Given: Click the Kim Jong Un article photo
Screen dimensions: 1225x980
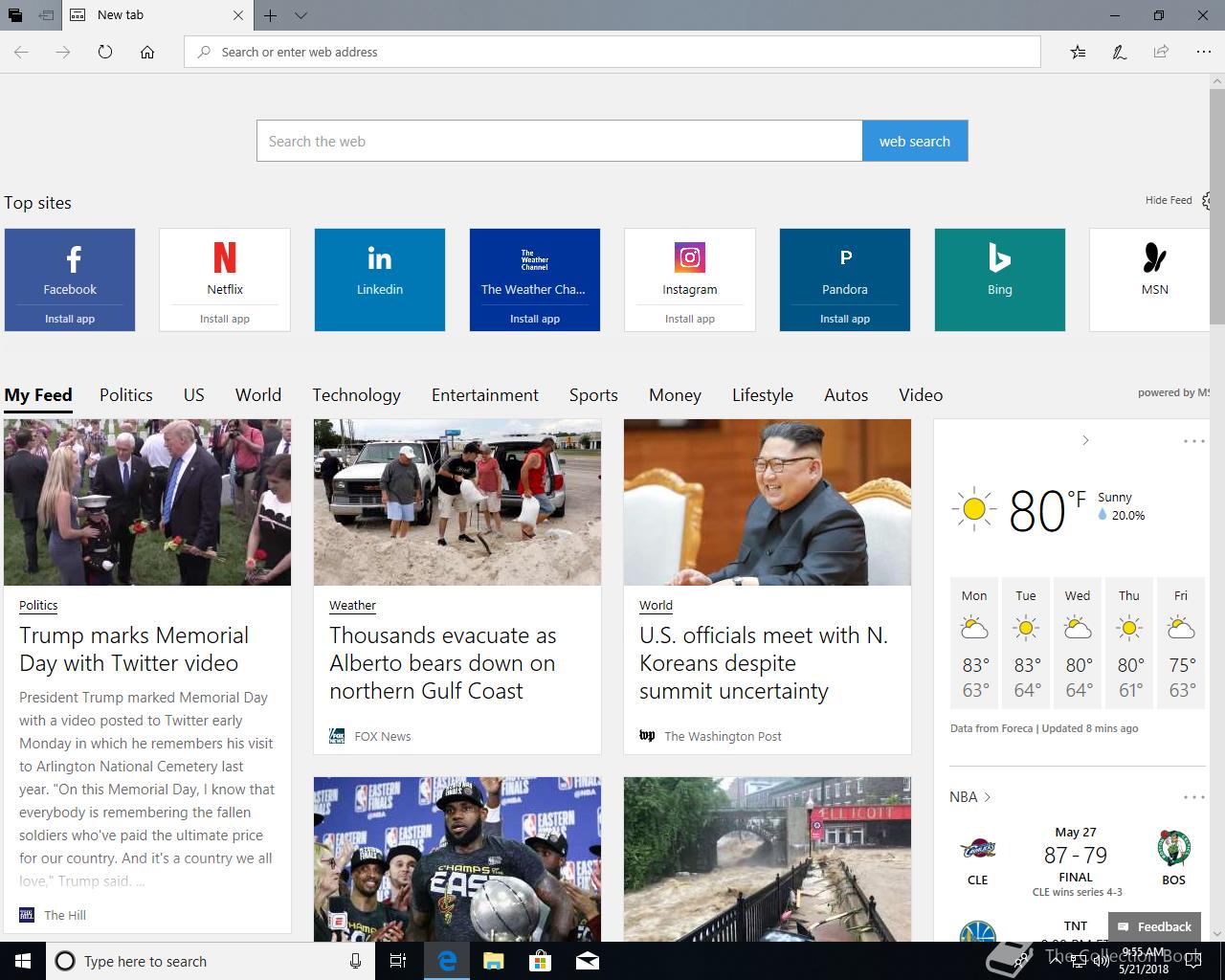Looking at the screenshot, I should tap(768, 502).
